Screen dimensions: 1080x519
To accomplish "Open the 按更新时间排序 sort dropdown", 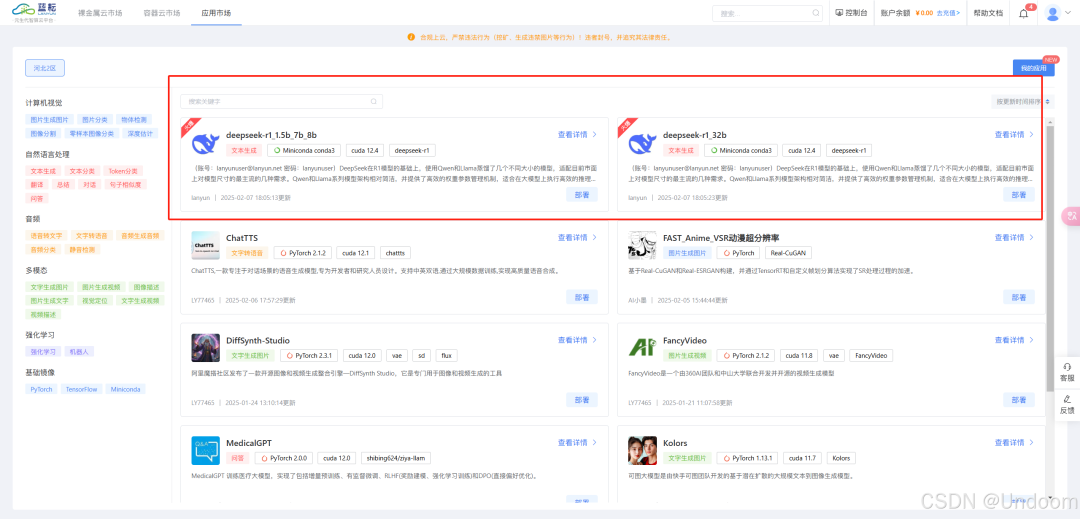I will 1022,101.
